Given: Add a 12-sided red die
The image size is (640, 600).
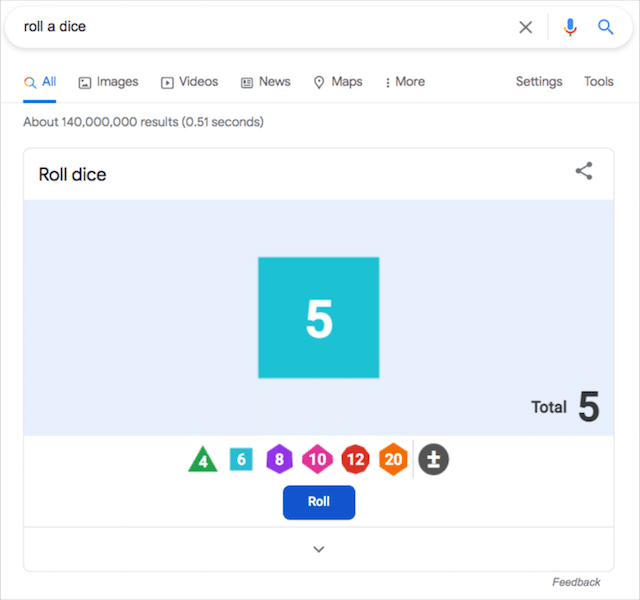Looking at the screenshot, I should click(x=355, y=460).
